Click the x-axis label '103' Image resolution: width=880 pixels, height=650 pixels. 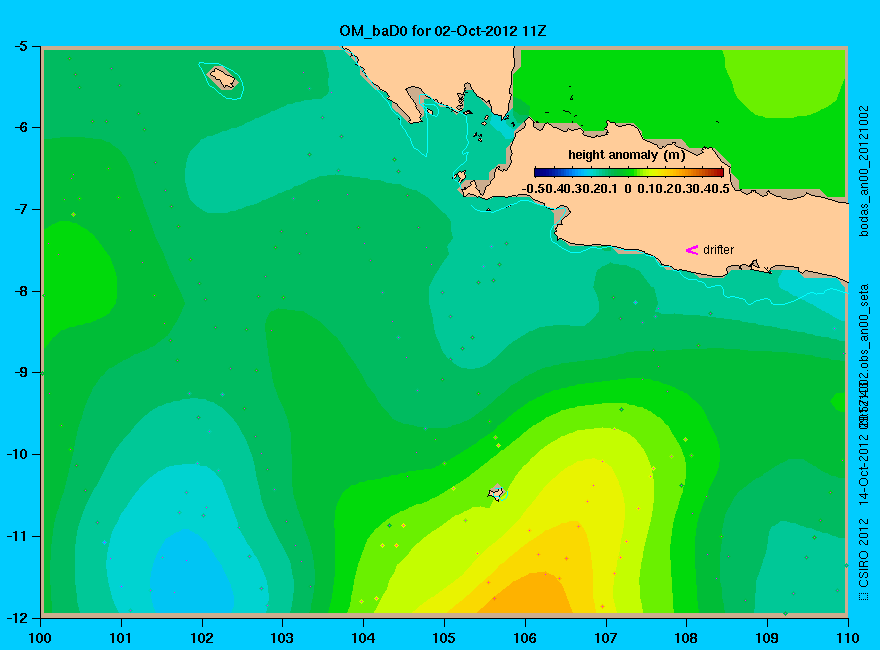click(x=282, y=638)
